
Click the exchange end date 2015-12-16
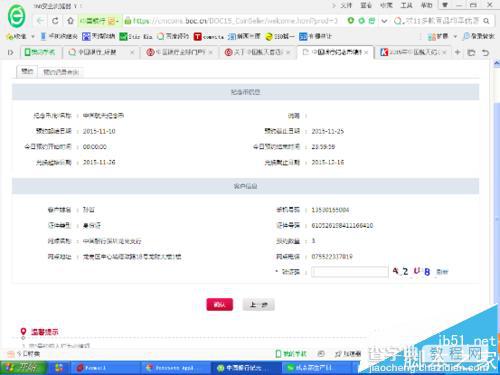(327, 162)
